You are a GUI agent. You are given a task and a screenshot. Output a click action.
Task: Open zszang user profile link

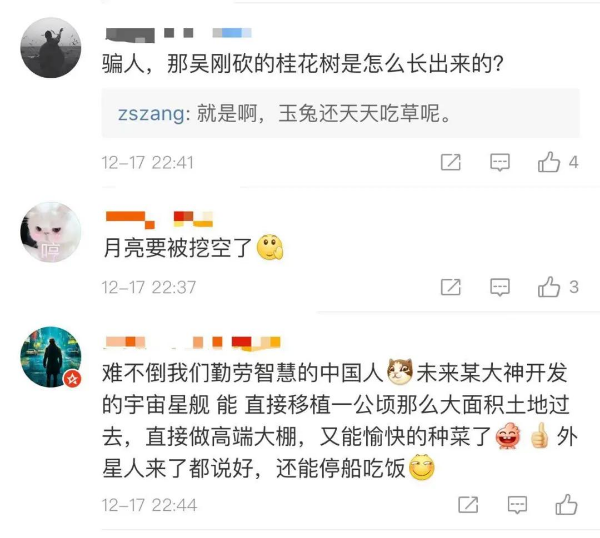[x=151, y=114]
